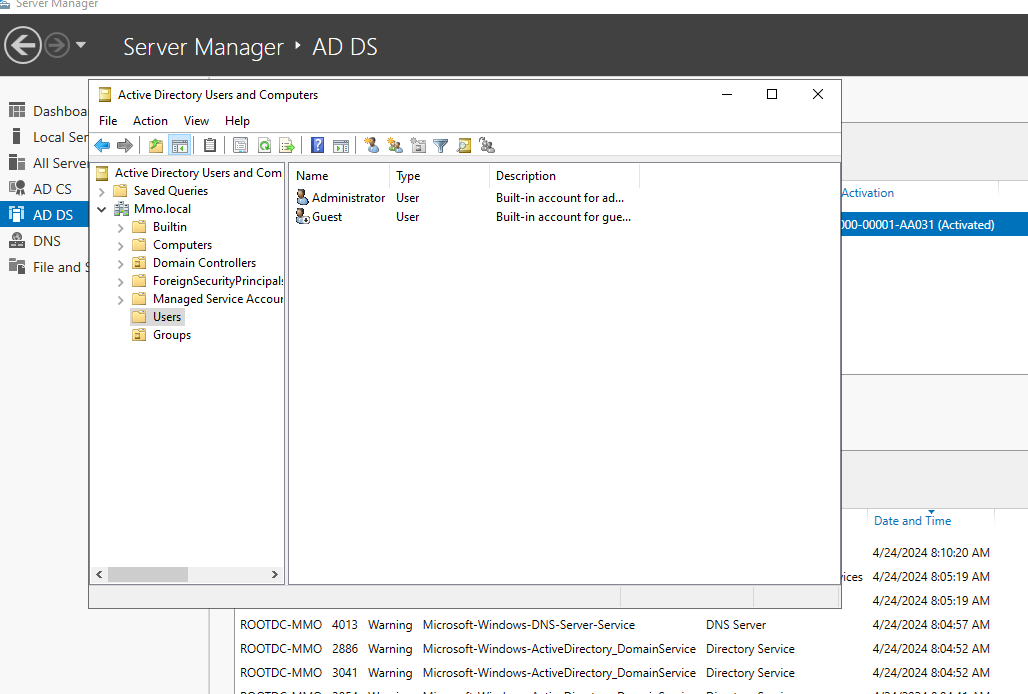Expand the Builtin container
This screenshot has height=694, width=1028.
coord(121,227)
